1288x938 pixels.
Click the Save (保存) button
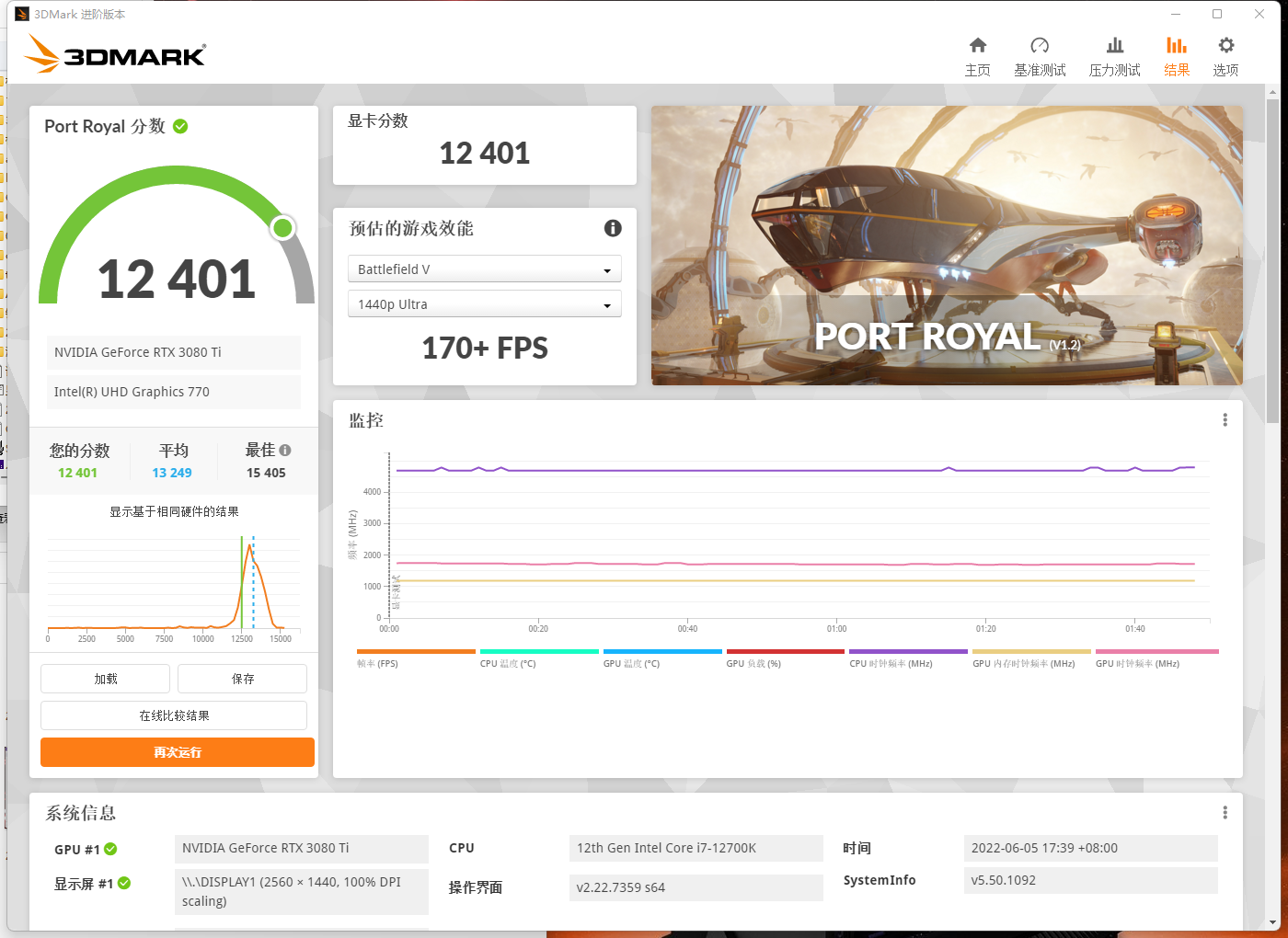tap(242, 679)
